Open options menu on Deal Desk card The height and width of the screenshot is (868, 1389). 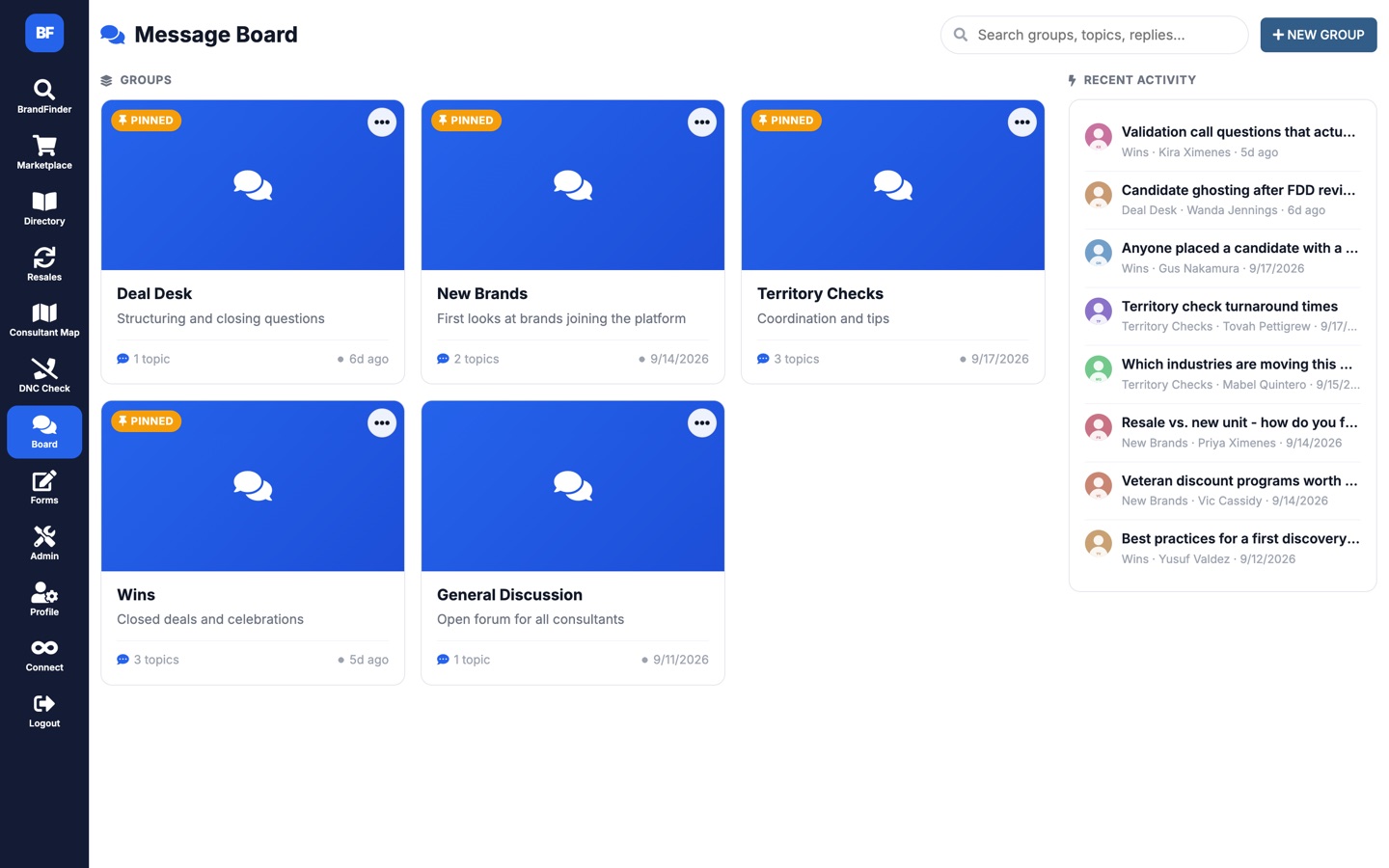pyautogui.click(x=382, y=122)
